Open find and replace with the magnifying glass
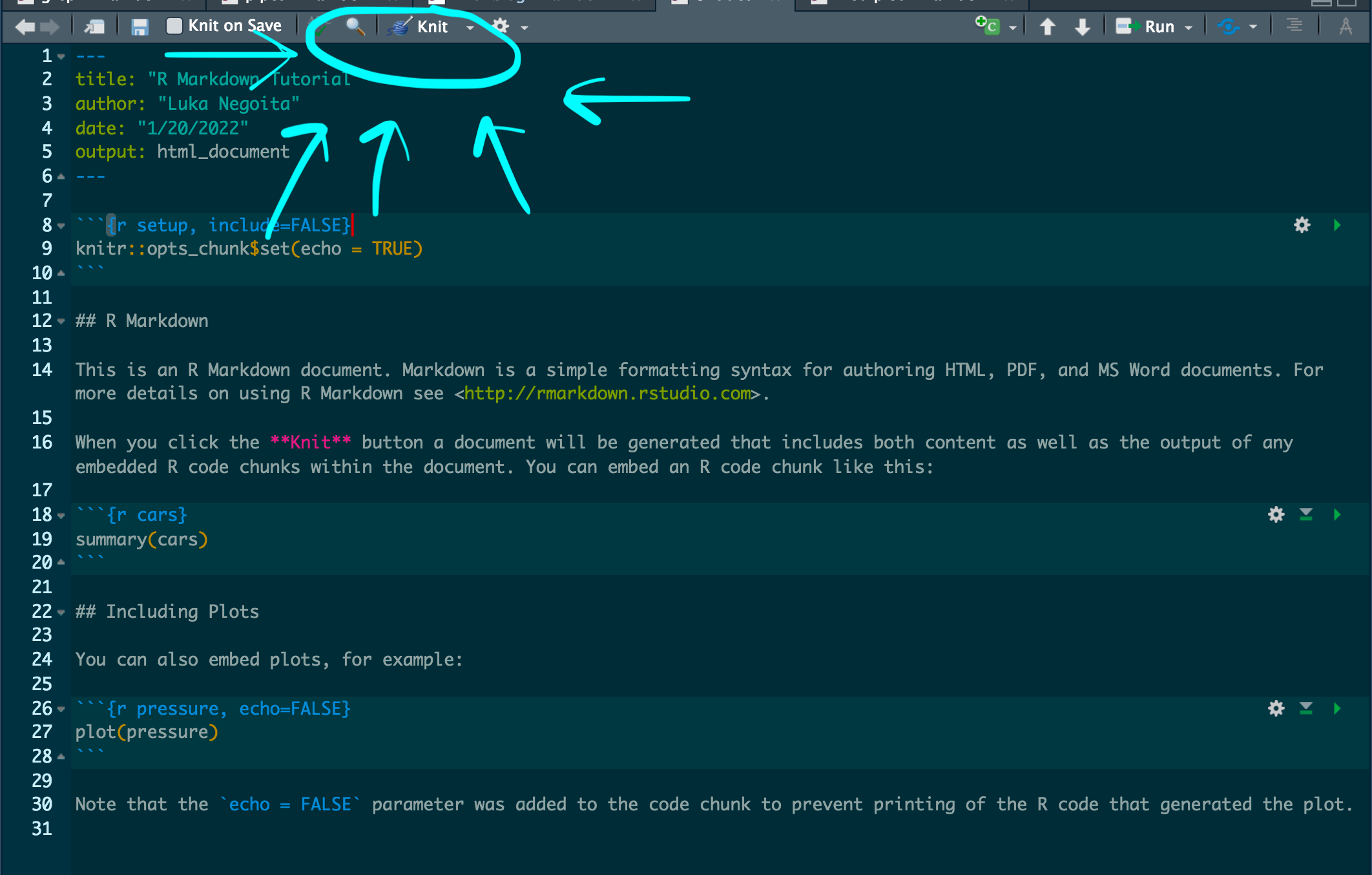 [x=355, y=26]
